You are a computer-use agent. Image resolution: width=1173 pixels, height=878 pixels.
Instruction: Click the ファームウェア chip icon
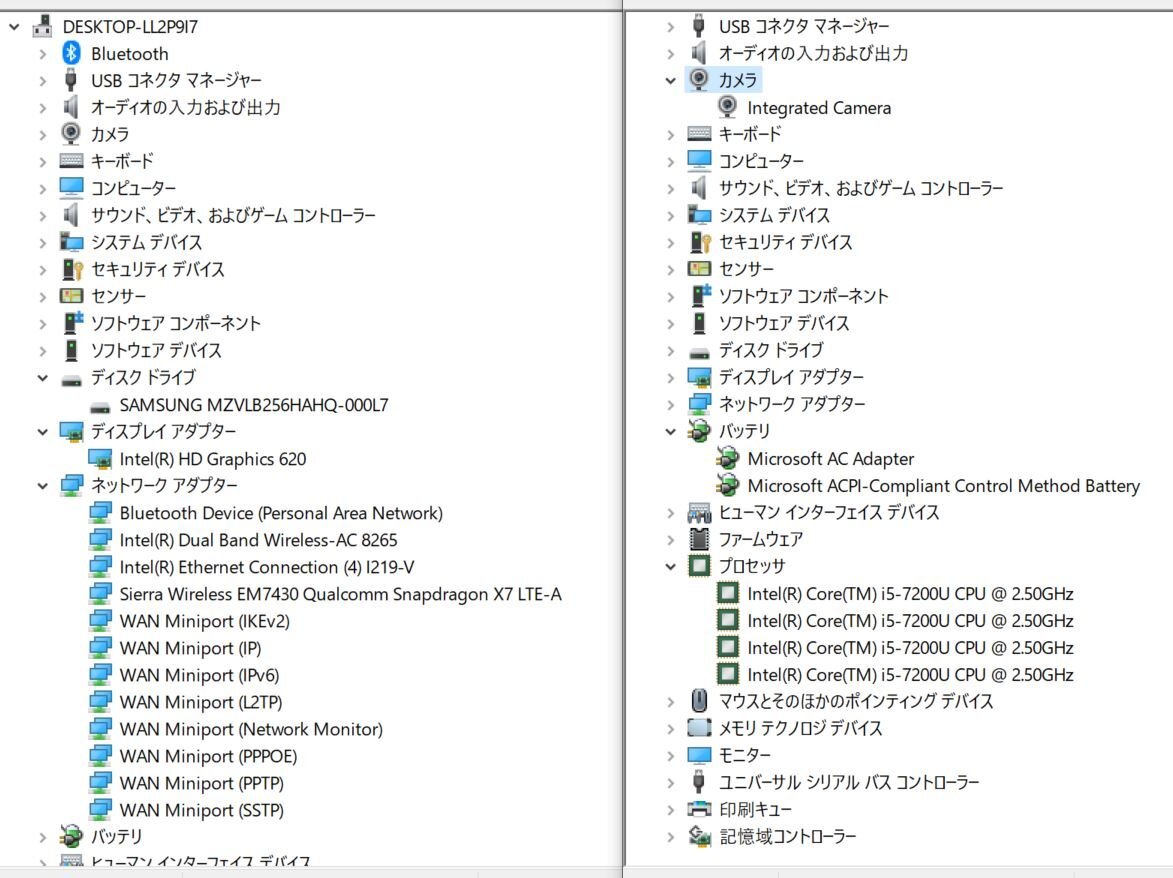tap(699, 538)
